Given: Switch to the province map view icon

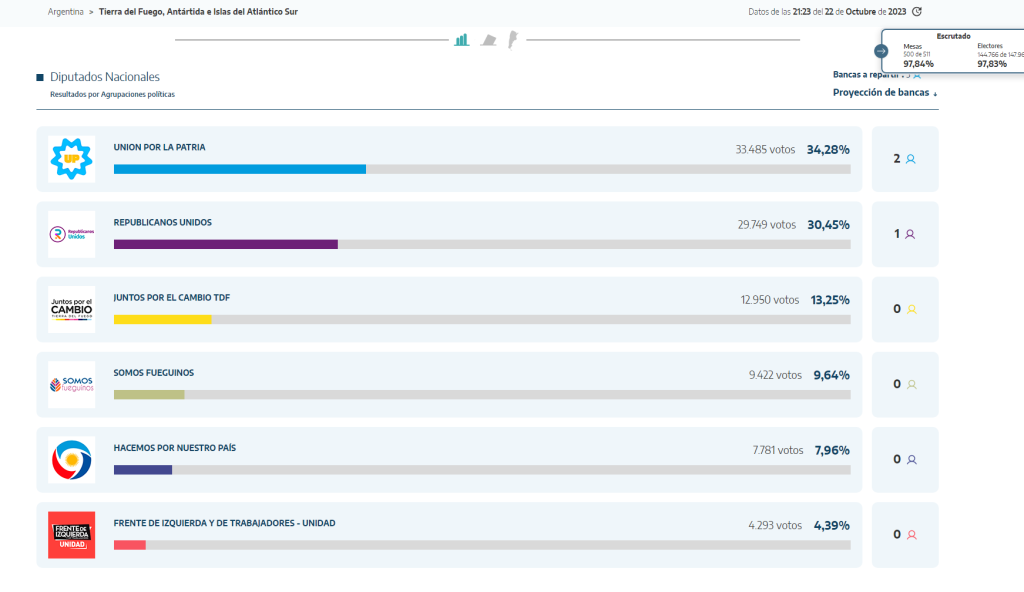Looking at the screenshot, I should [x=489, y=40].
